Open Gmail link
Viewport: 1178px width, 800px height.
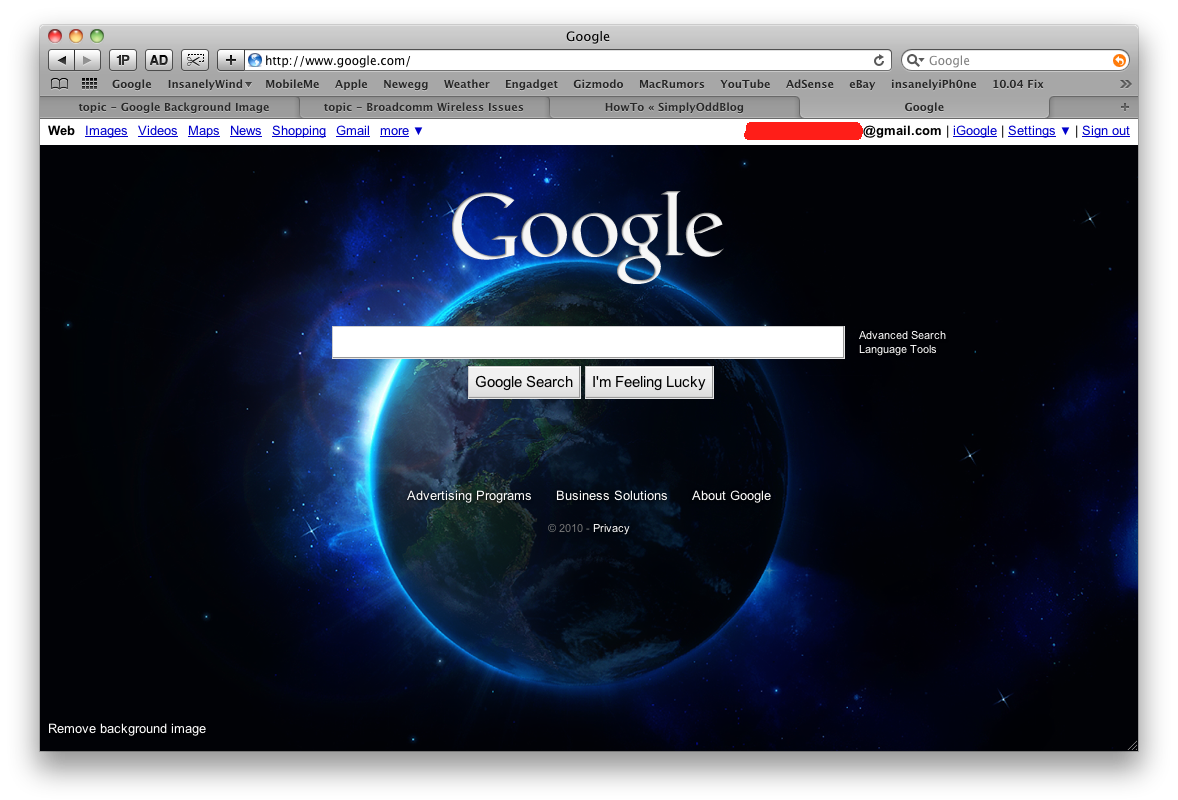pyautogui.click(x=353, y=131)
